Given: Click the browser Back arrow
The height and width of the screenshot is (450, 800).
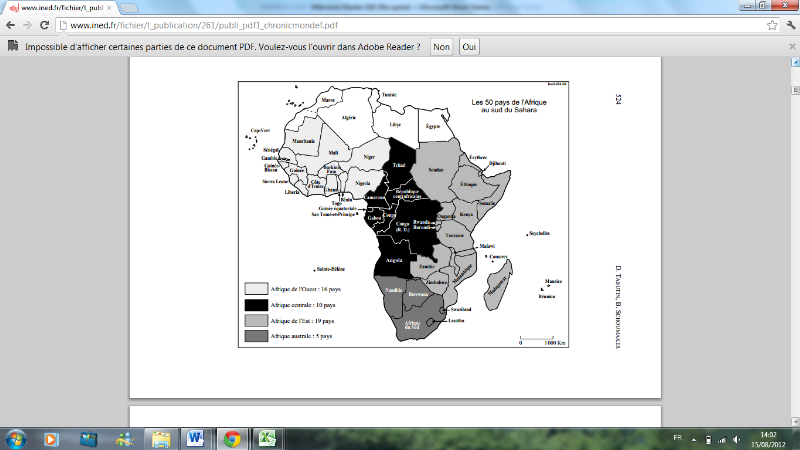Looking at the screenshot, I should (x=12, y=25).
